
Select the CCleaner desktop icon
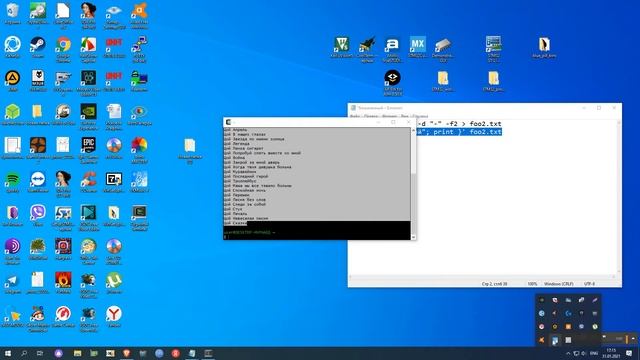click(89, 182)
